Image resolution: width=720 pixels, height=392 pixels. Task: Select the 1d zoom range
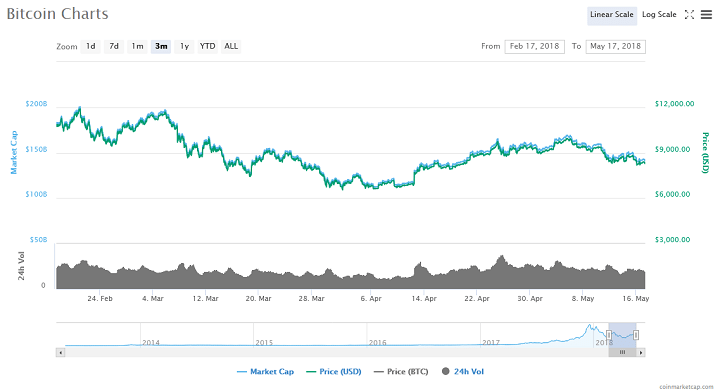pyautogui.click(x=90, y=46)
